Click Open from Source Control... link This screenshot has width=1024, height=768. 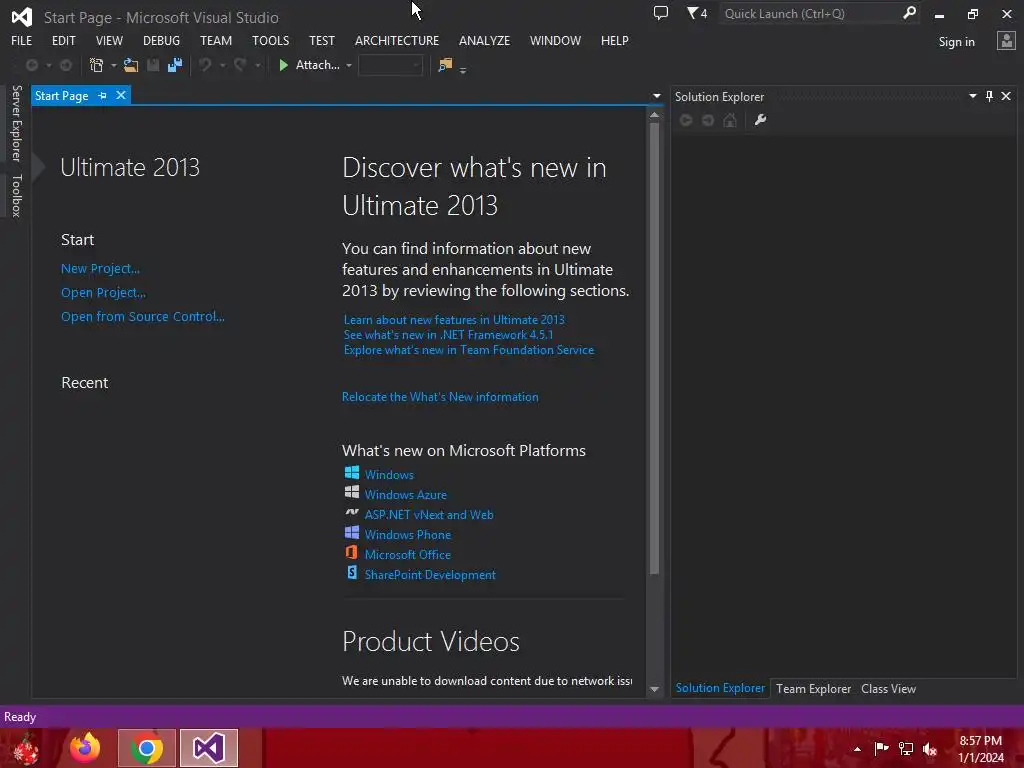143,317
